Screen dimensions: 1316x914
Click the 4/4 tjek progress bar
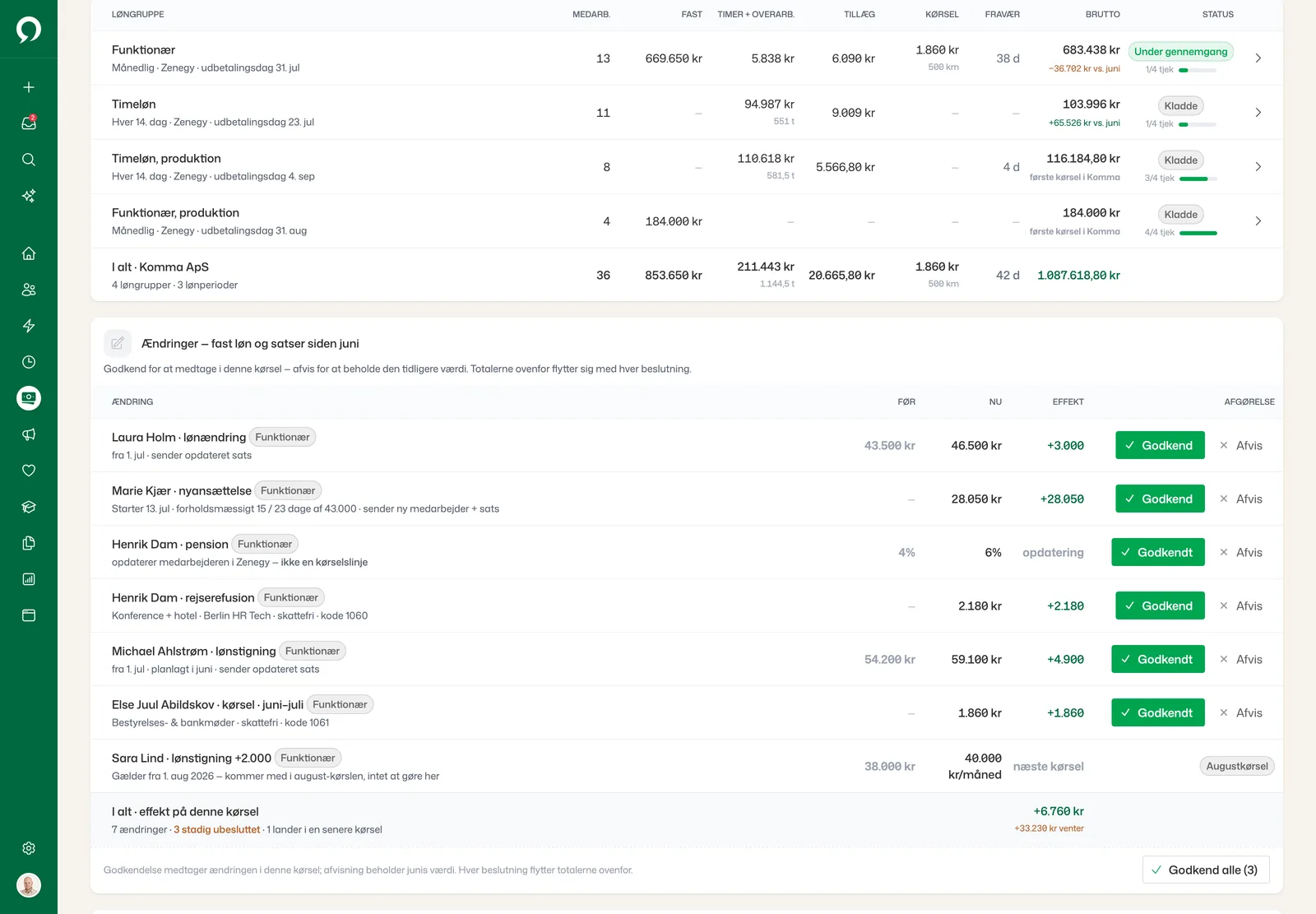click(x=1198, y=233)
